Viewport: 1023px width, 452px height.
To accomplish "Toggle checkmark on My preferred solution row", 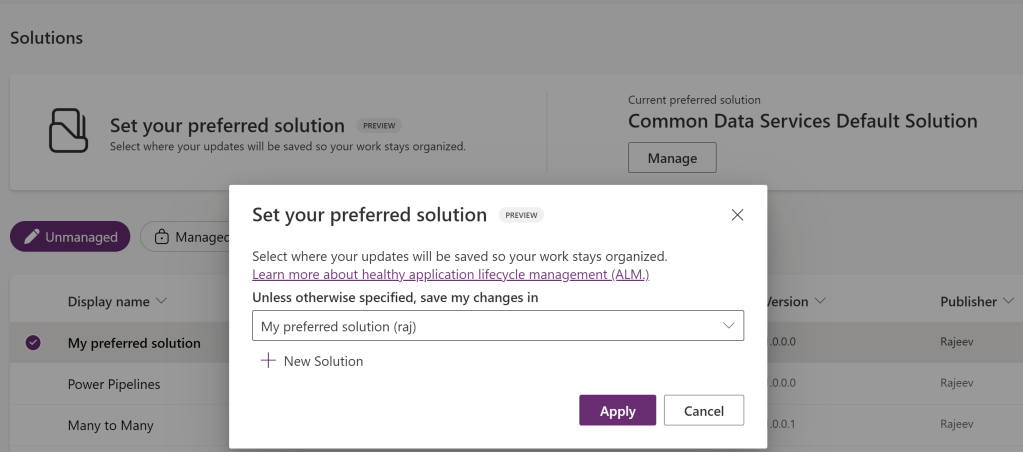I will [x=33, y=343].
